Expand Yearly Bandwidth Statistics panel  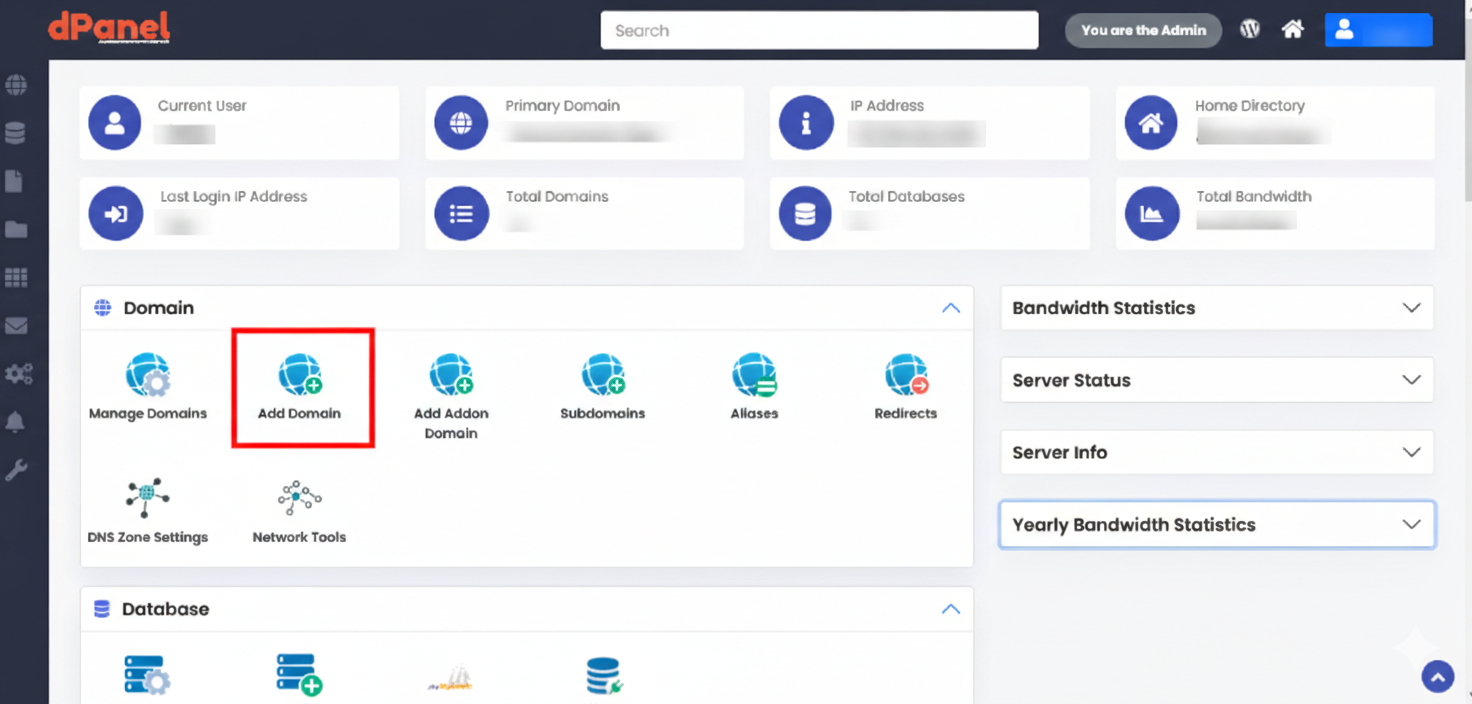[x=1411, y=525]
